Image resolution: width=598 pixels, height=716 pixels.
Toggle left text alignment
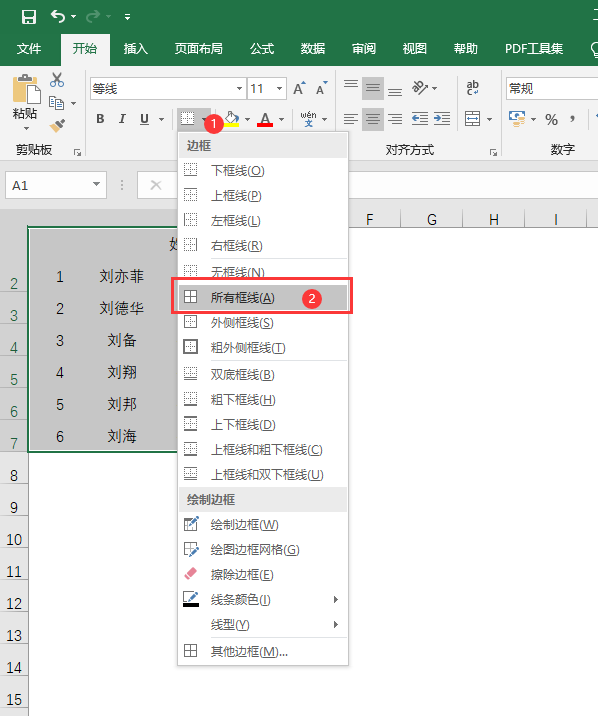pos(351,119)
